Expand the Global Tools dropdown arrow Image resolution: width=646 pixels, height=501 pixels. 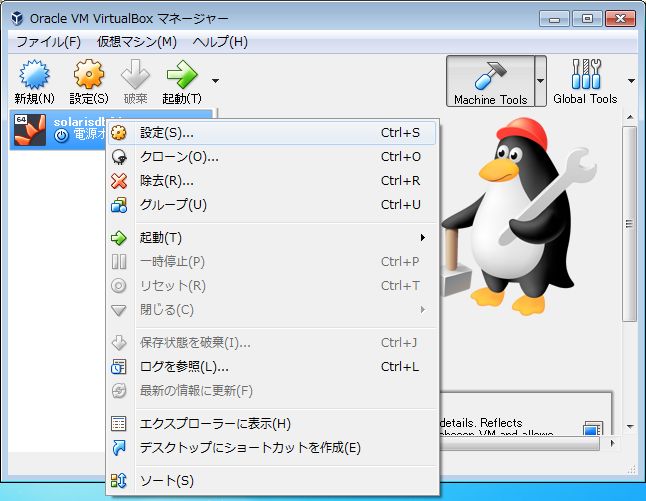coord(631,81)
